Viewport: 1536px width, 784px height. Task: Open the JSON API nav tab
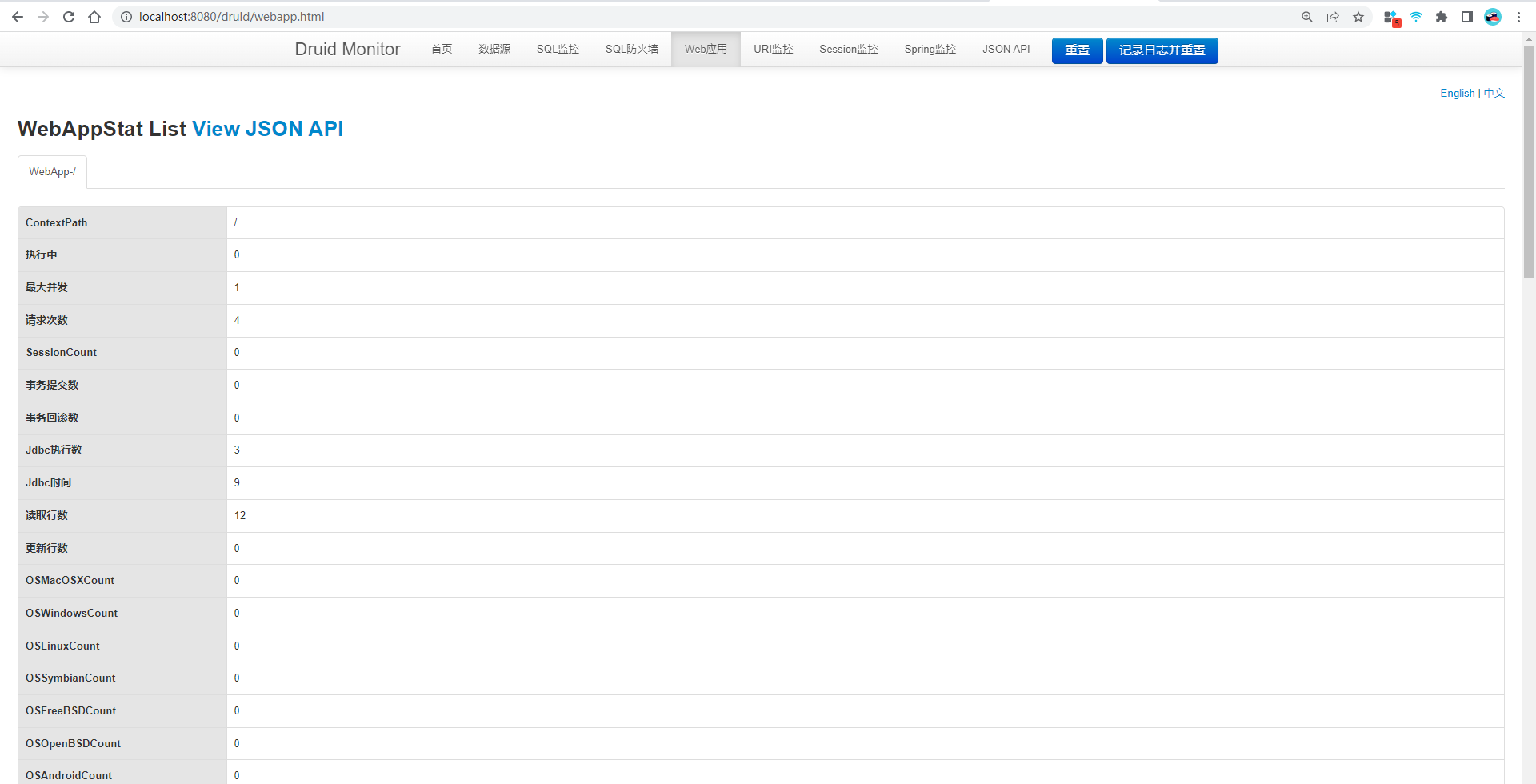click(x=1006, y=49)
